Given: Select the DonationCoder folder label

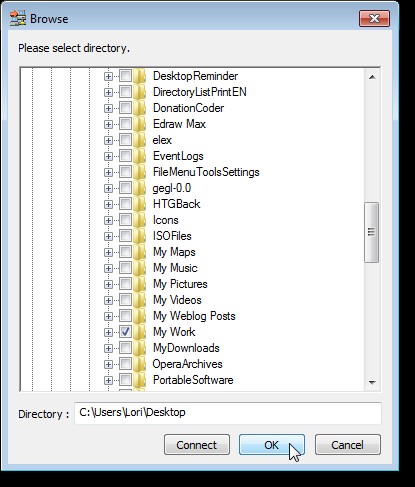Looking at the screenshot, I should click(188, 108).
